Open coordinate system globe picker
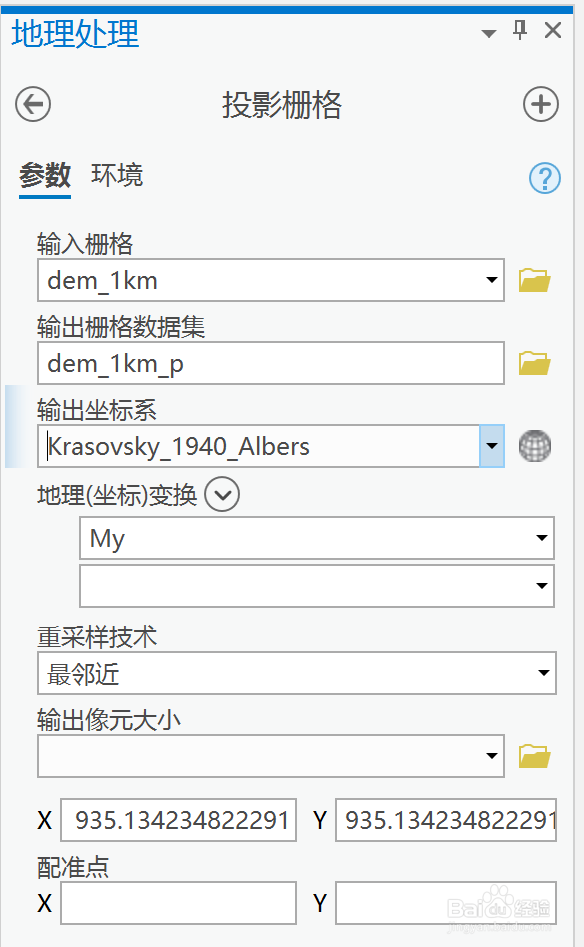Screen dimensions: 584x947 coord(535,446)
